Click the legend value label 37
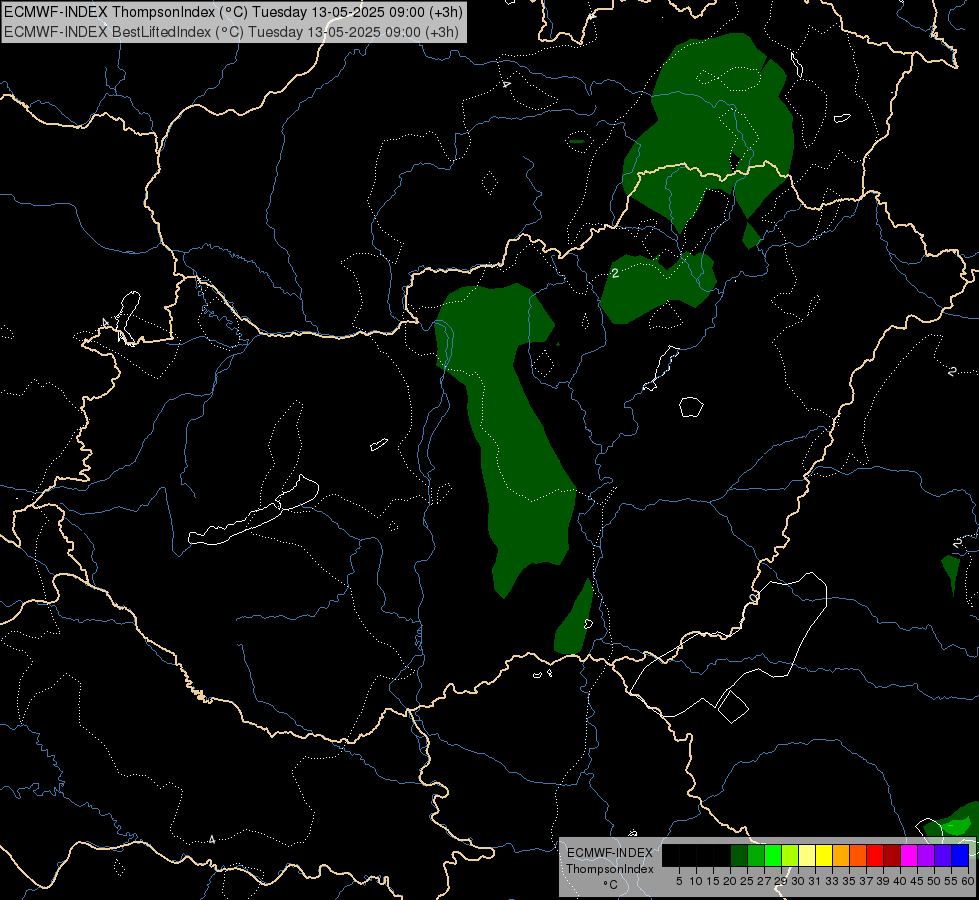The height and width of the screenshot is (900, 979). (866, 881)
